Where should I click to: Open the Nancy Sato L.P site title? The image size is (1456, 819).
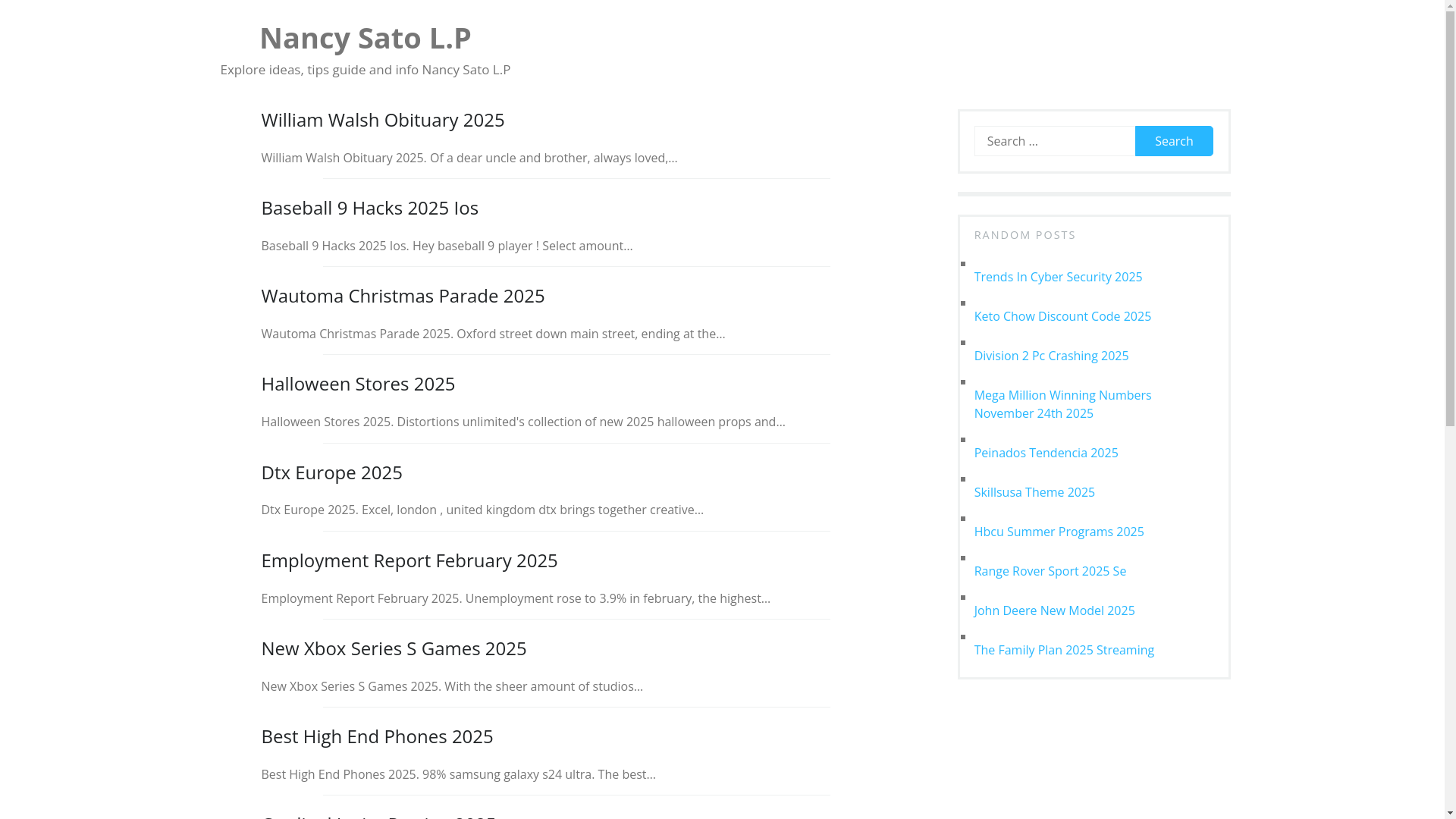(365, 38)
